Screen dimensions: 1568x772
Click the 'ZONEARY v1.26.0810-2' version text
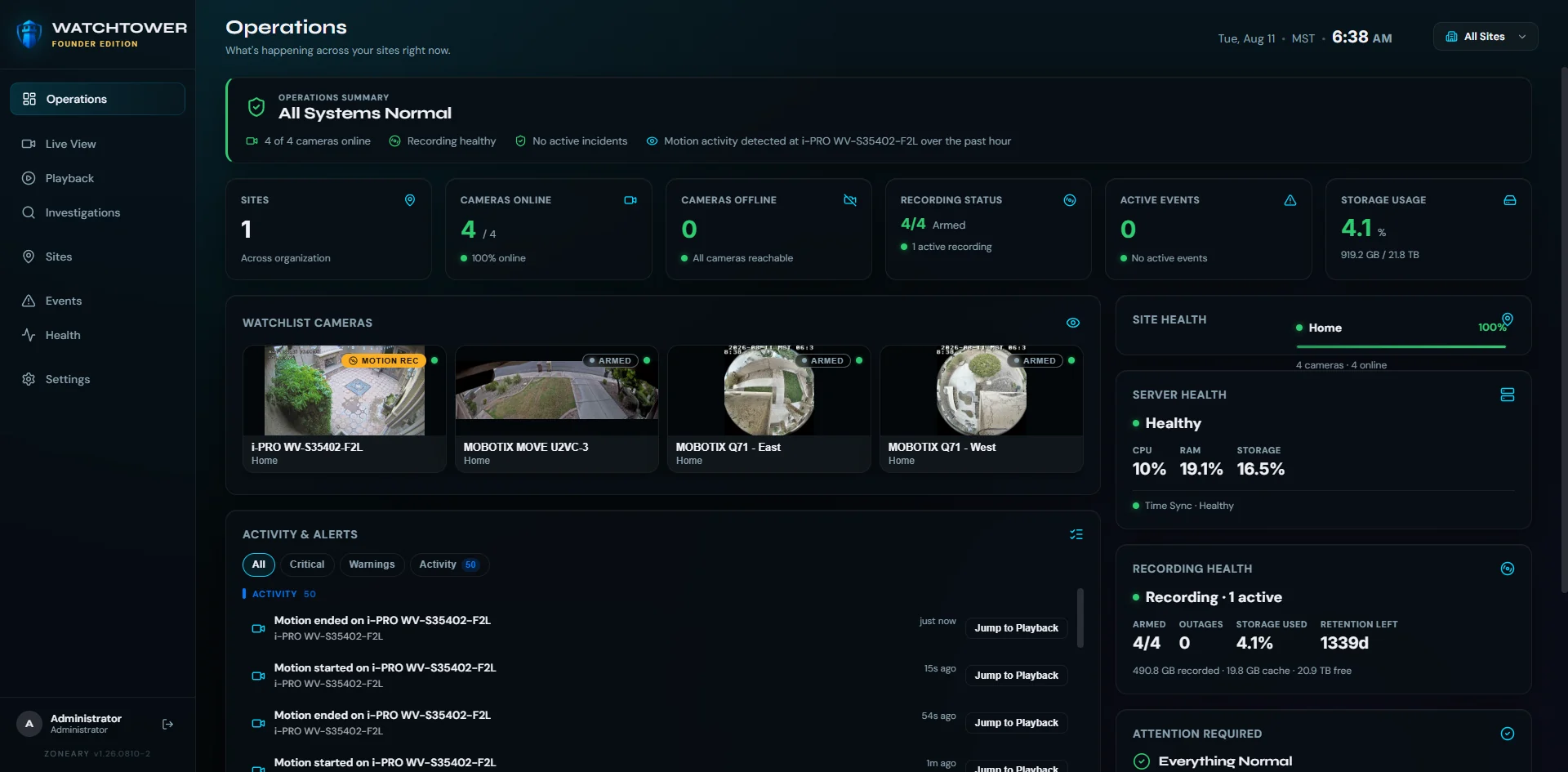[x=97, y=754]
